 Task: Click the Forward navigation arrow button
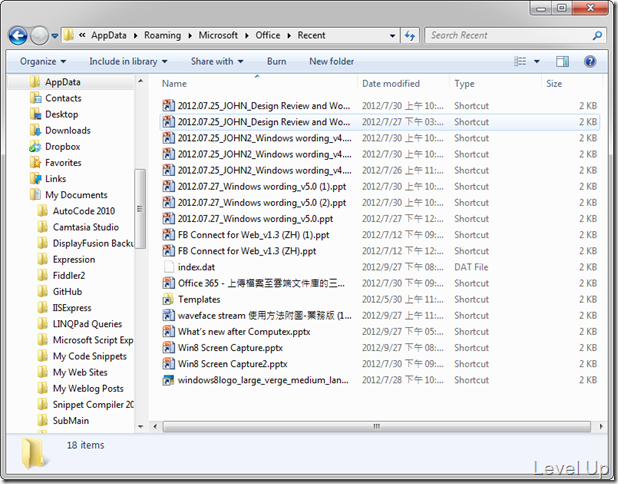coord(39,36)
